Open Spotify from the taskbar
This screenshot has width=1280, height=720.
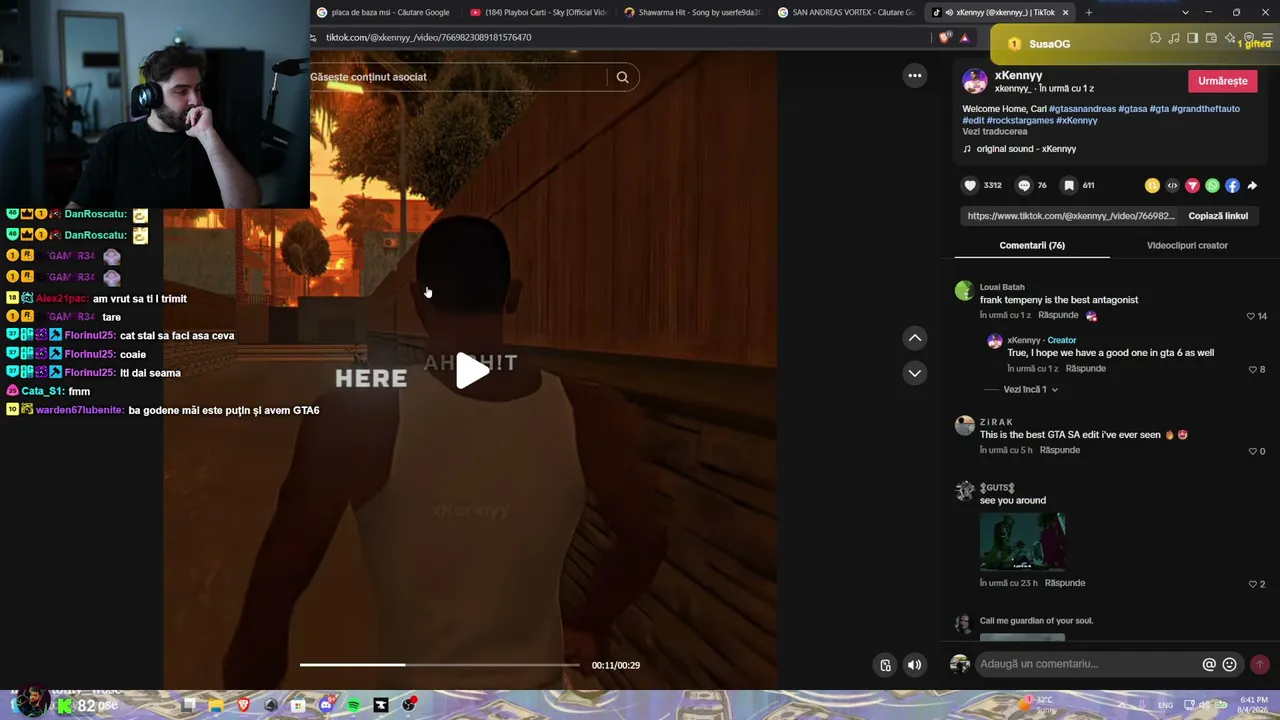353,705
